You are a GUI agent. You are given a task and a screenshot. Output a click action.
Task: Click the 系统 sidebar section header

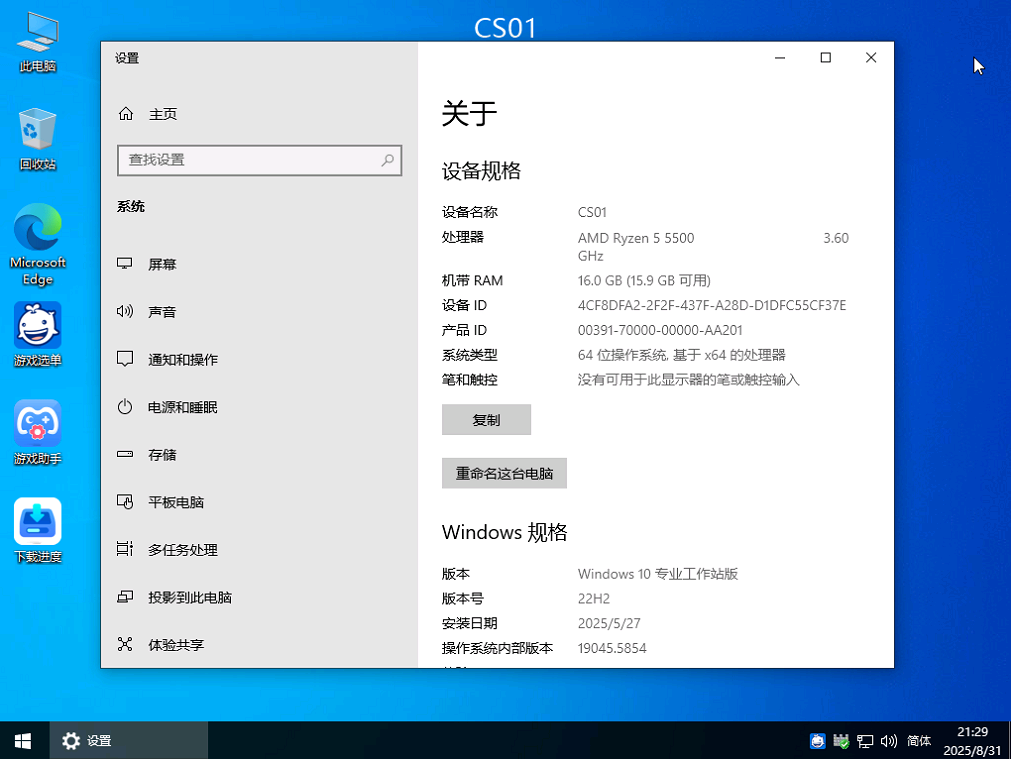[130, 207]
